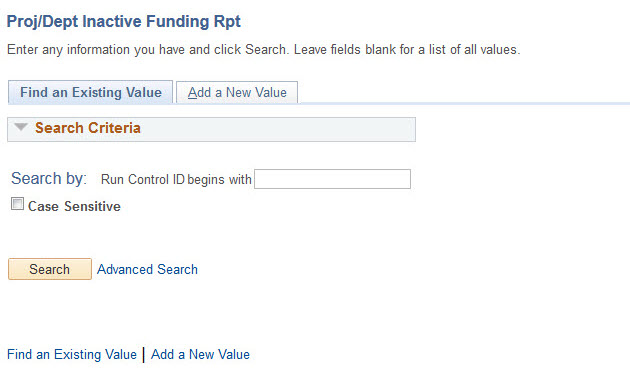Screen dimensions: 630x374
Task: Follow the bottom Find an Existing Value link
Action: [x=72, y=354]
